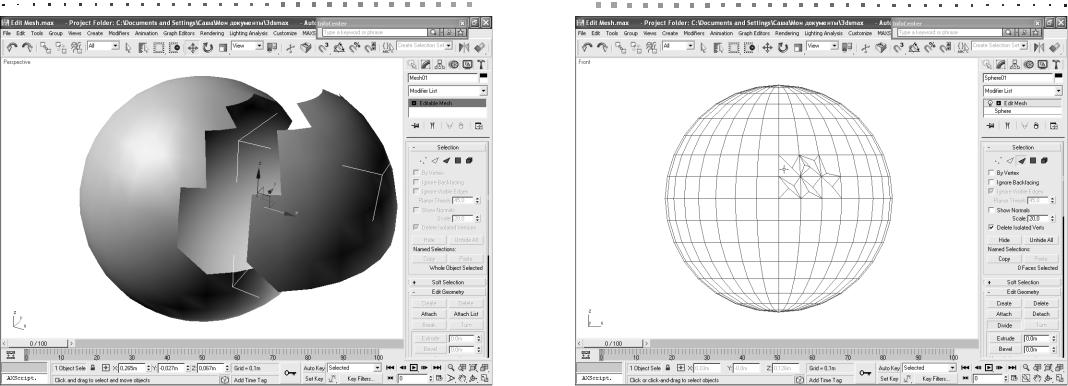Click Attach button in Perspective window
The height and width of the screenshot is (386, 1068).
(x=429, y=314)
